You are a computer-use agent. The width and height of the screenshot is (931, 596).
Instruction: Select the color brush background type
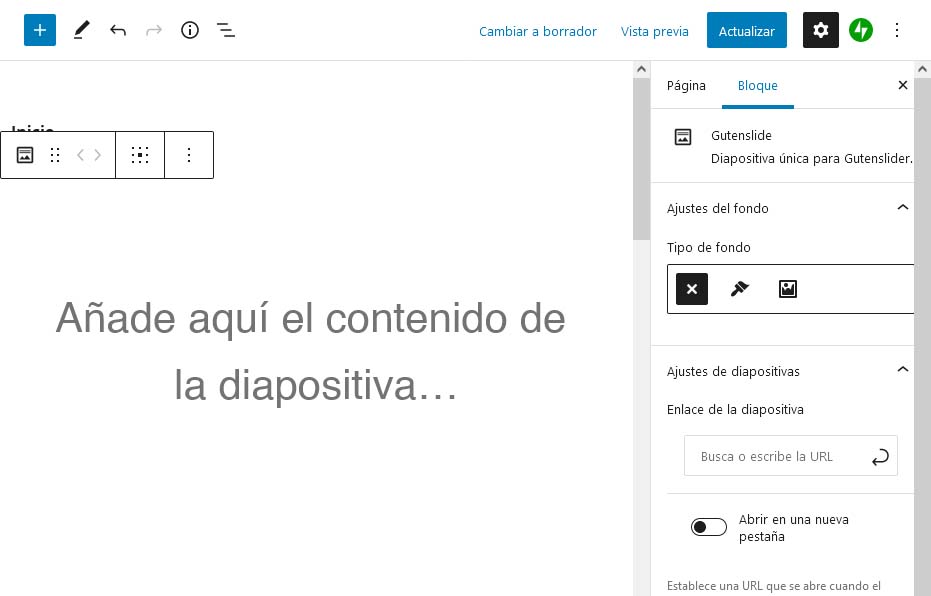pyautogui.click(x=739, y=289)
